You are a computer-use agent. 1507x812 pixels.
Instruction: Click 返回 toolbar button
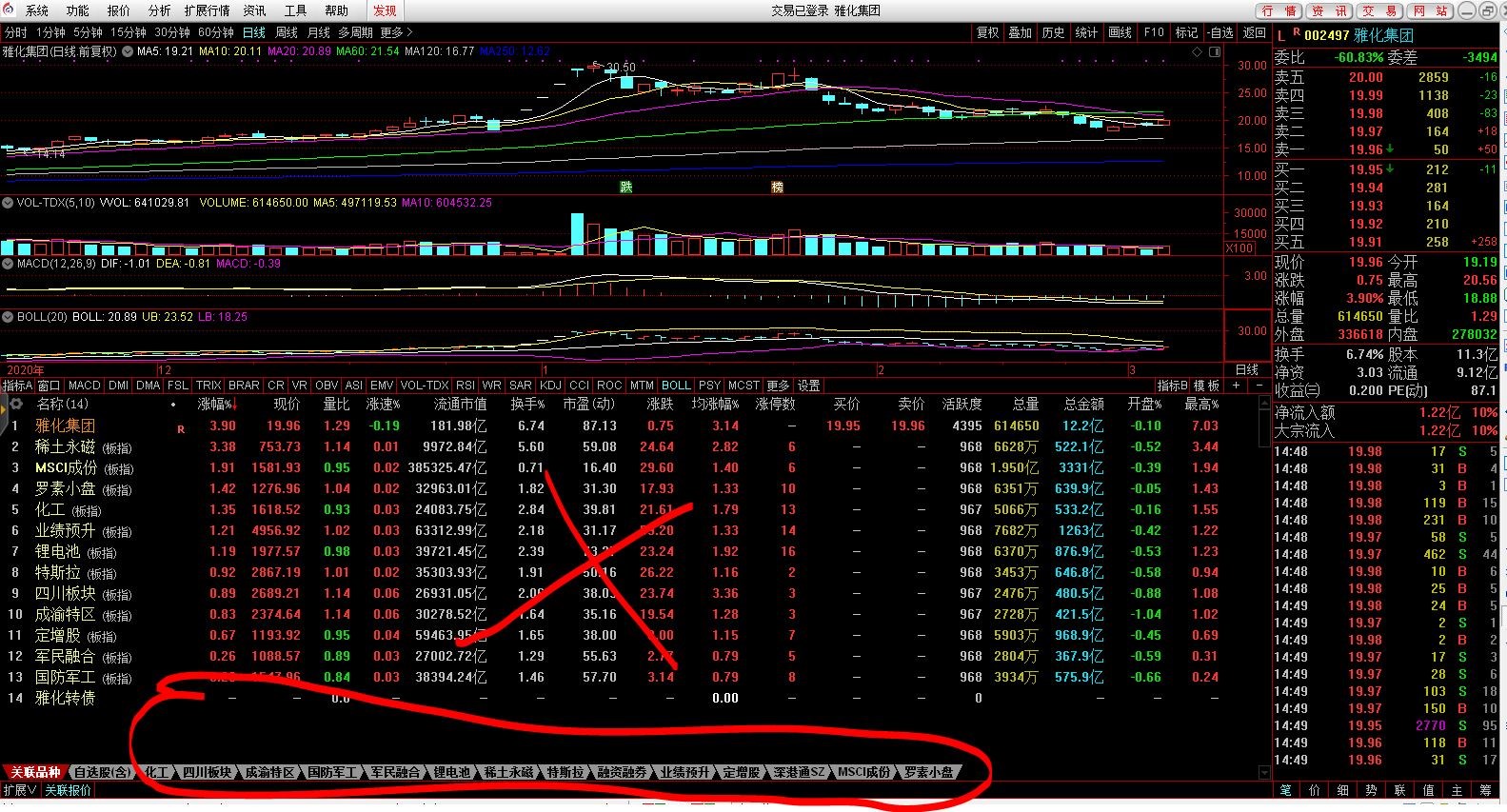tap(1255, 32)
